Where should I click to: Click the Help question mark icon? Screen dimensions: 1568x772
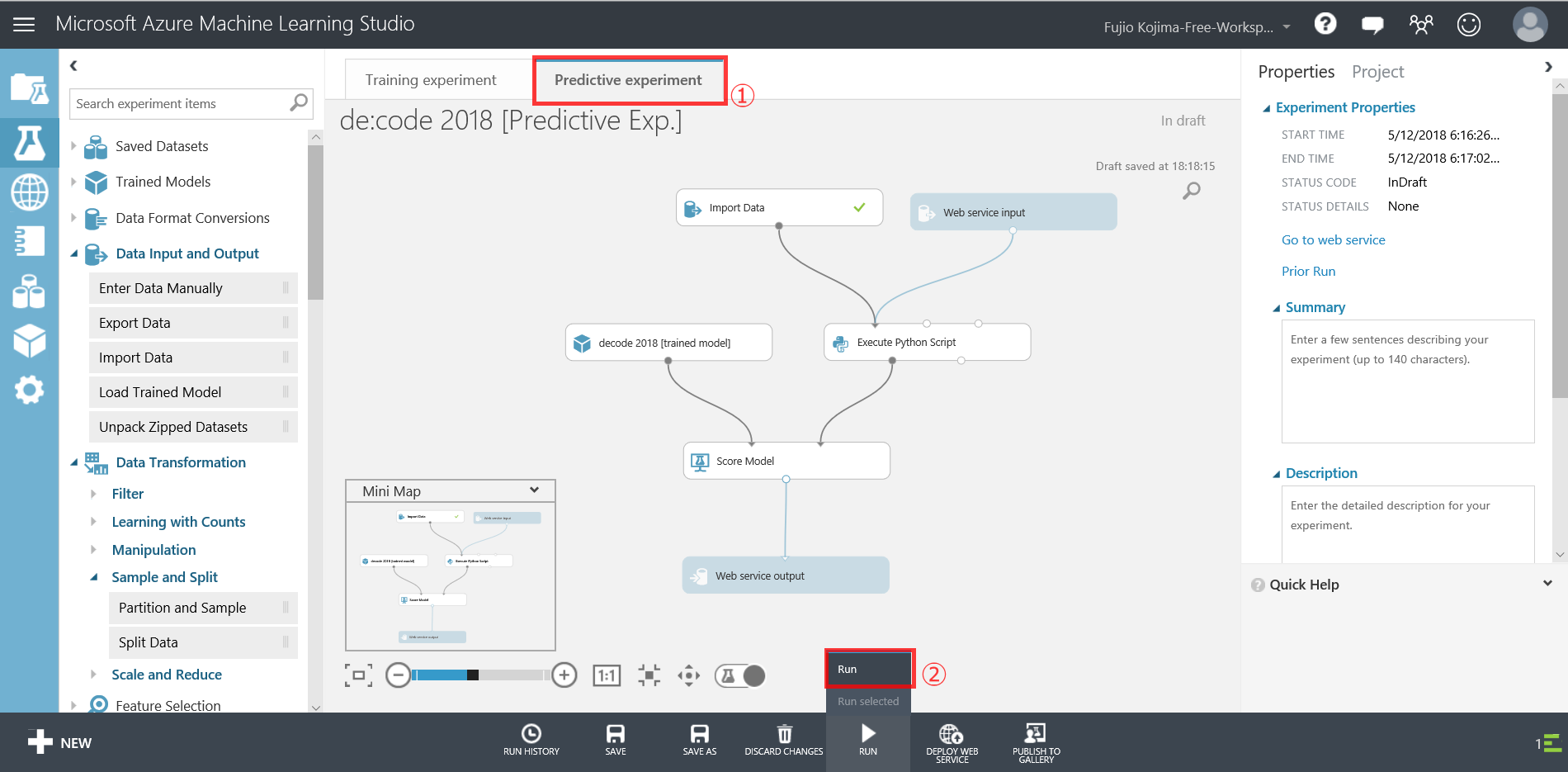coord(1325,24)
